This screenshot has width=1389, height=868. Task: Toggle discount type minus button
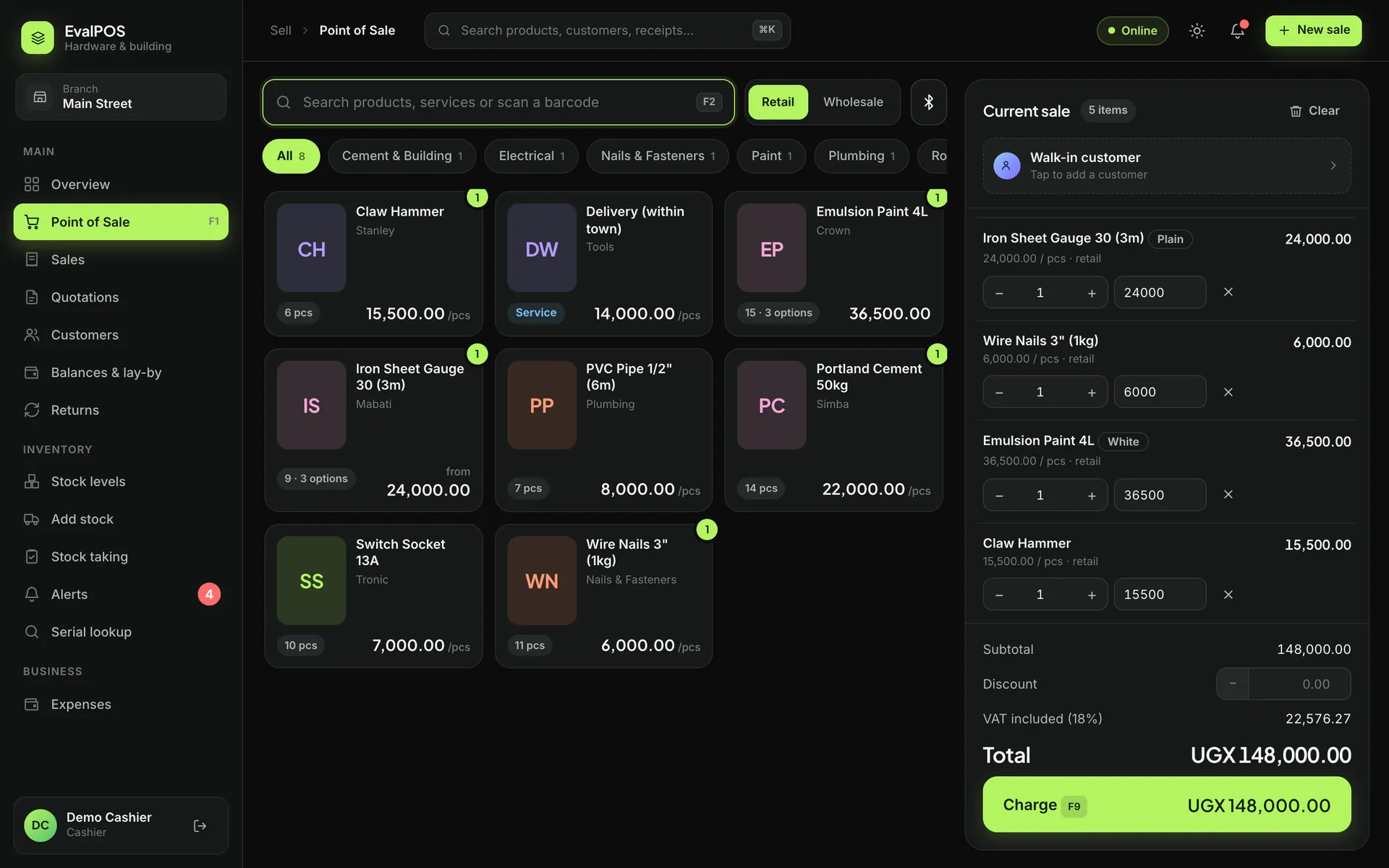click(x=1233, y=684)
